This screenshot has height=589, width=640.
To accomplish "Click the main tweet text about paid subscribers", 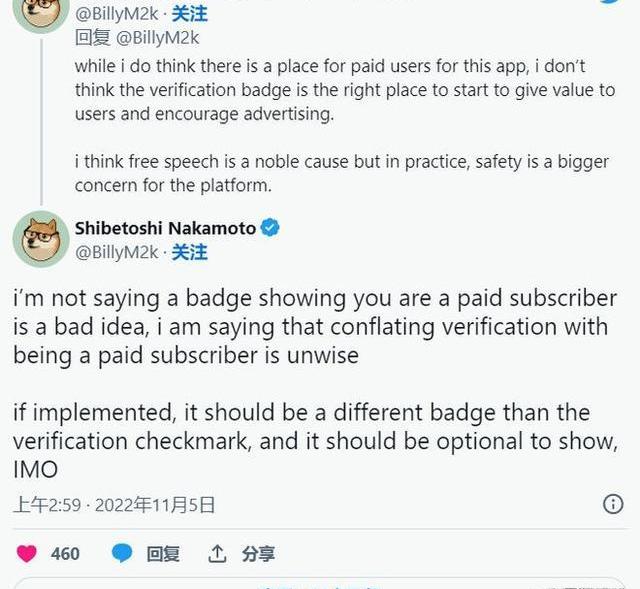I will click(x=315, y=326).
